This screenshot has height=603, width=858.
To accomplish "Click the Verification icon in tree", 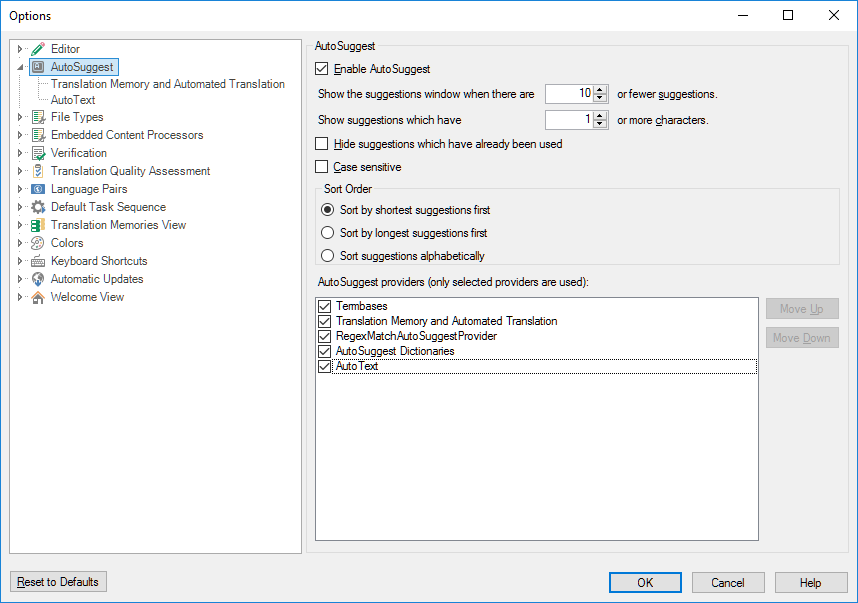I will coord(38,153).
